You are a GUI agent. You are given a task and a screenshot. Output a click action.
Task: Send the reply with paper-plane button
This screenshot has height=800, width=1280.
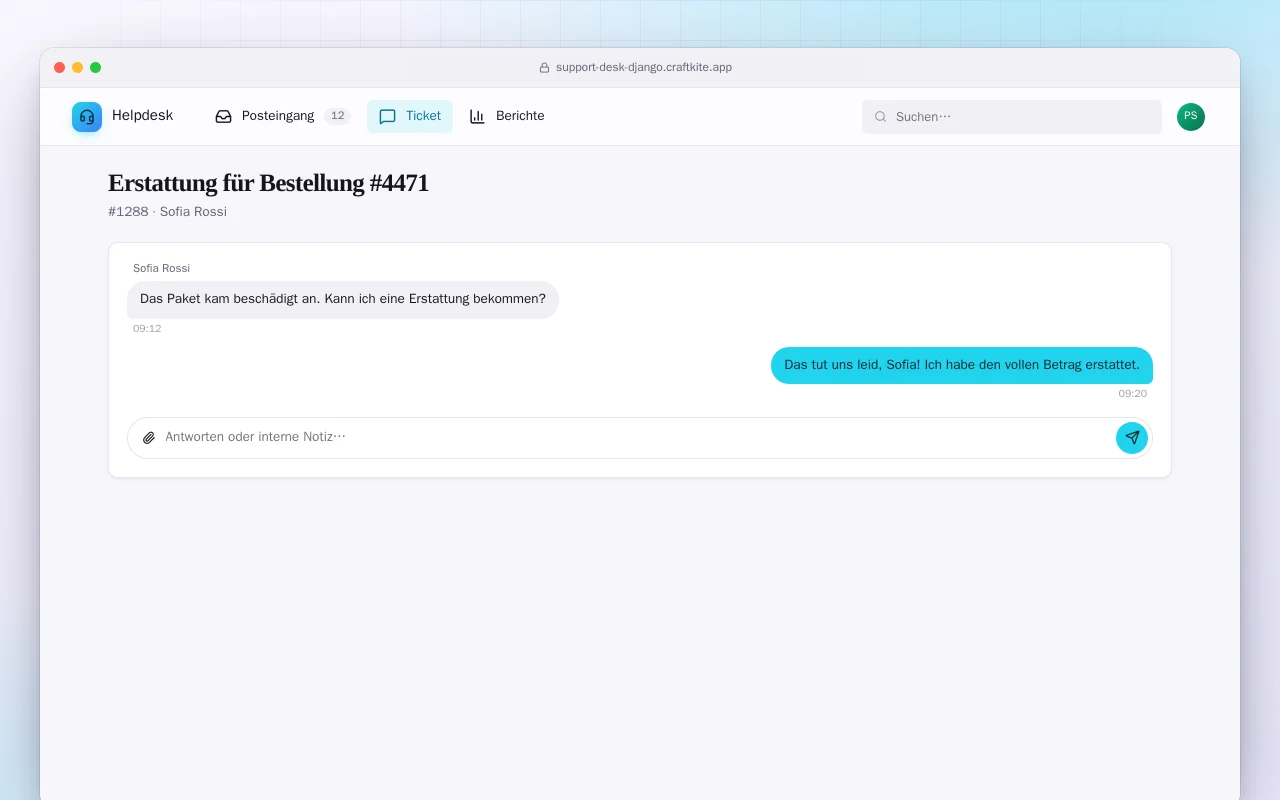pyautogui.click(x=1132, y=438)
